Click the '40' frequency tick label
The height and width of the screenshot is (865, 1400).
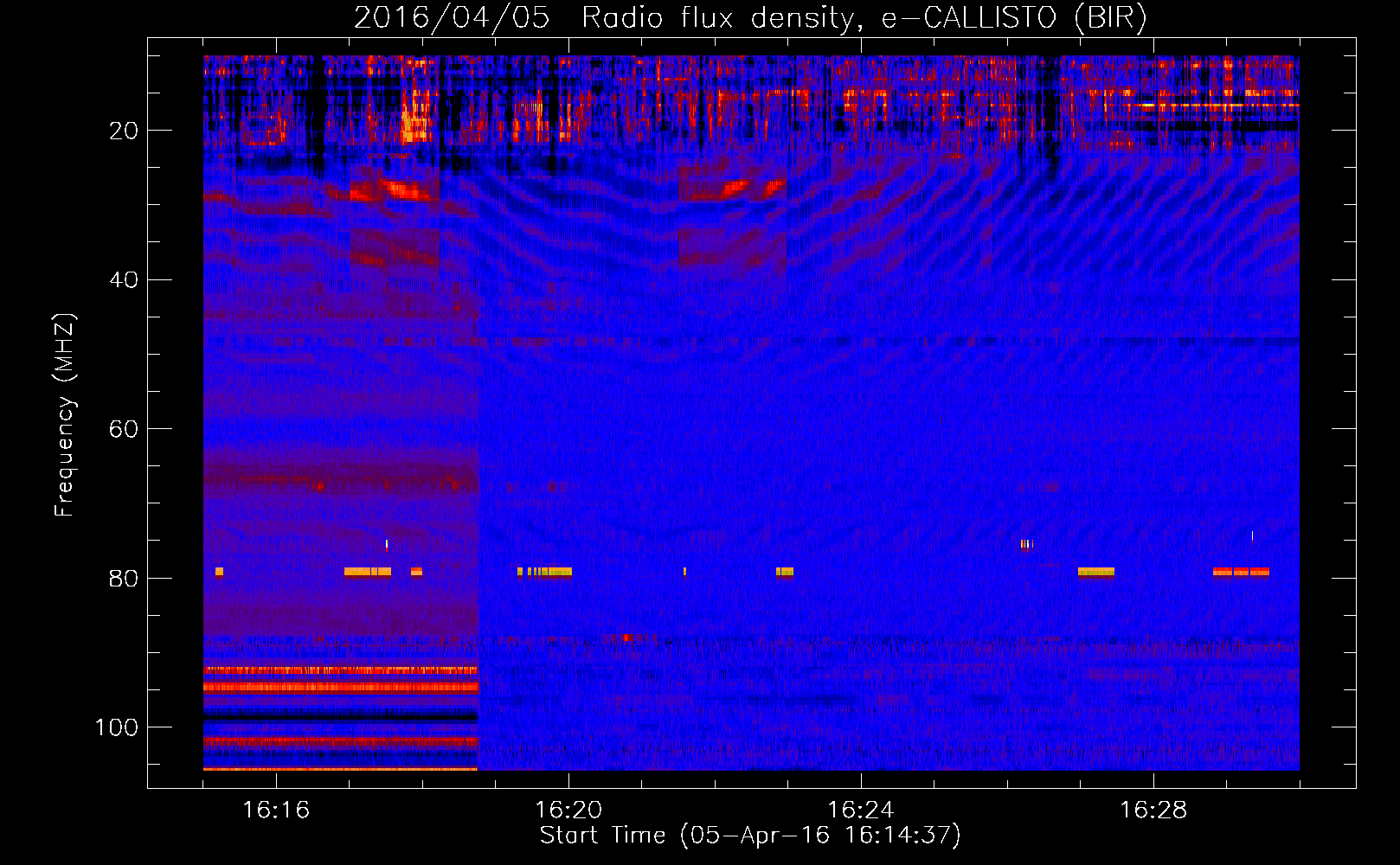pyautogui.click(x=124, y=280)
